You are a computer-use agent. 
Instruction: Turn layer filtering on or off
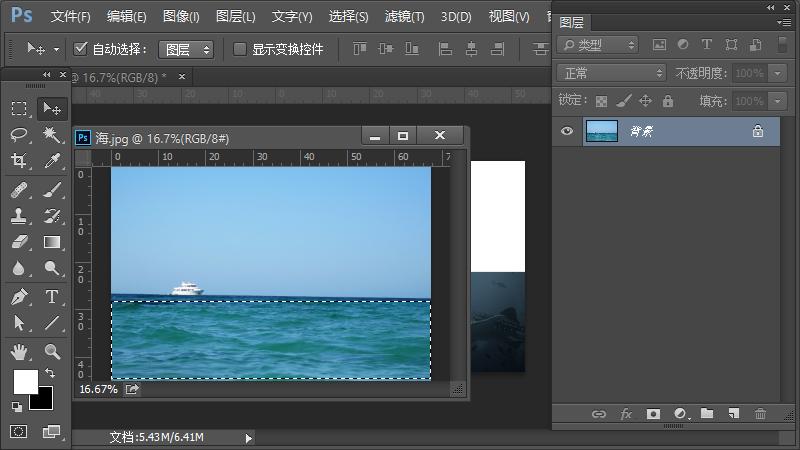coord(782,44)
